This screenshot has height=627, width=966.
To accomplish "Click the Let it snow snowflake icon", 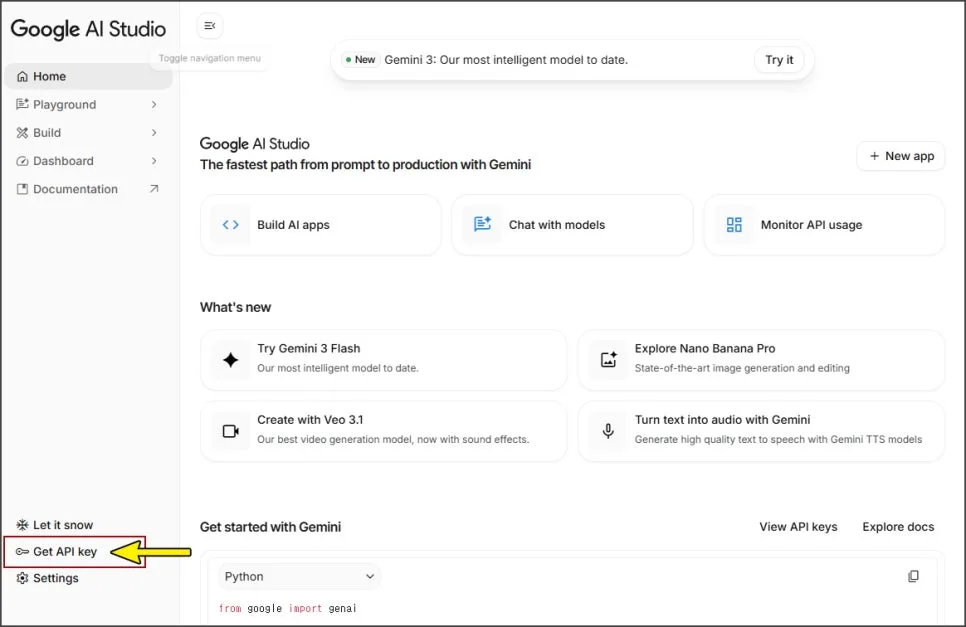I will 22,525.
